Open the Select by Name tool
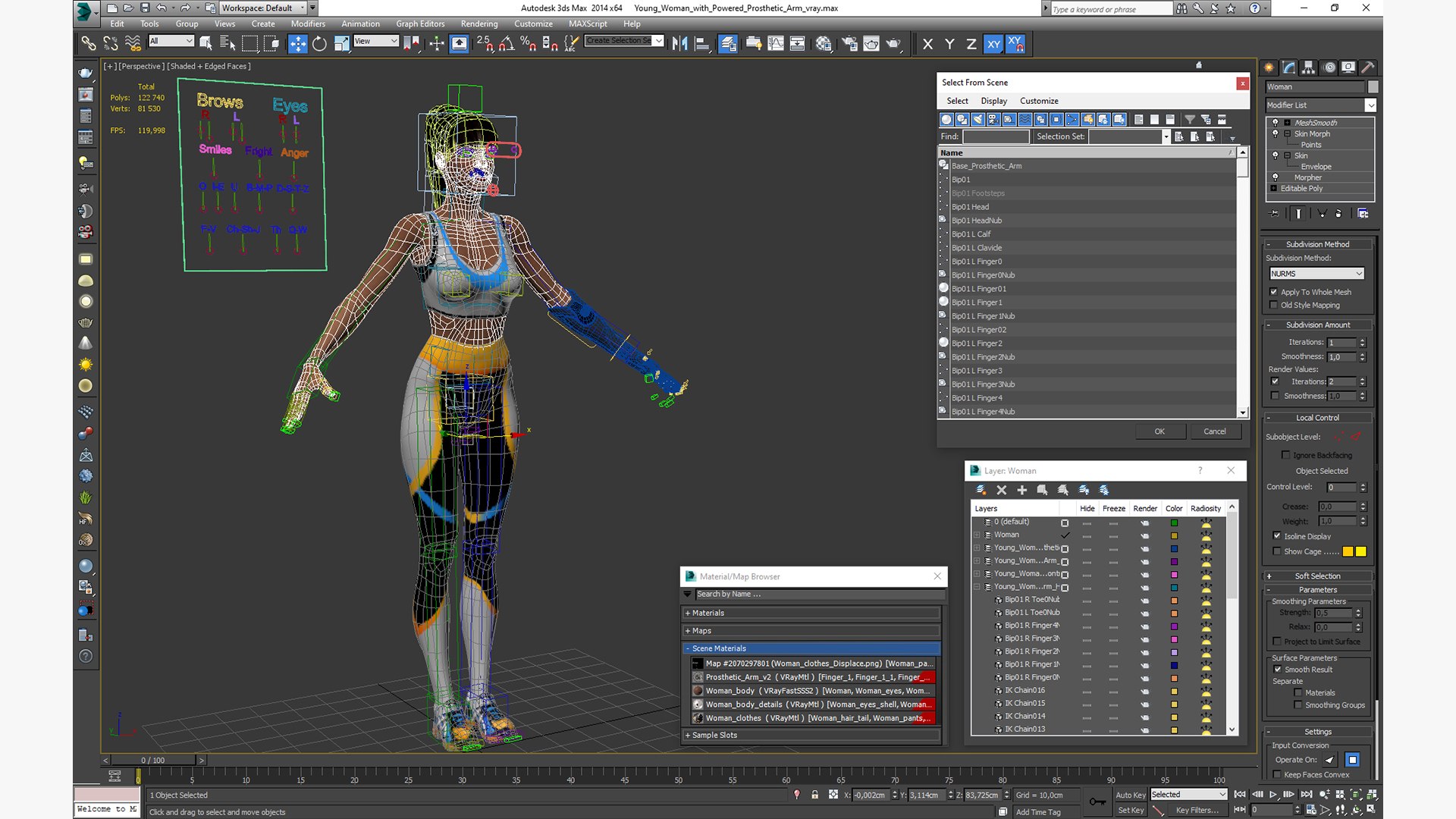 click(227, 44)
